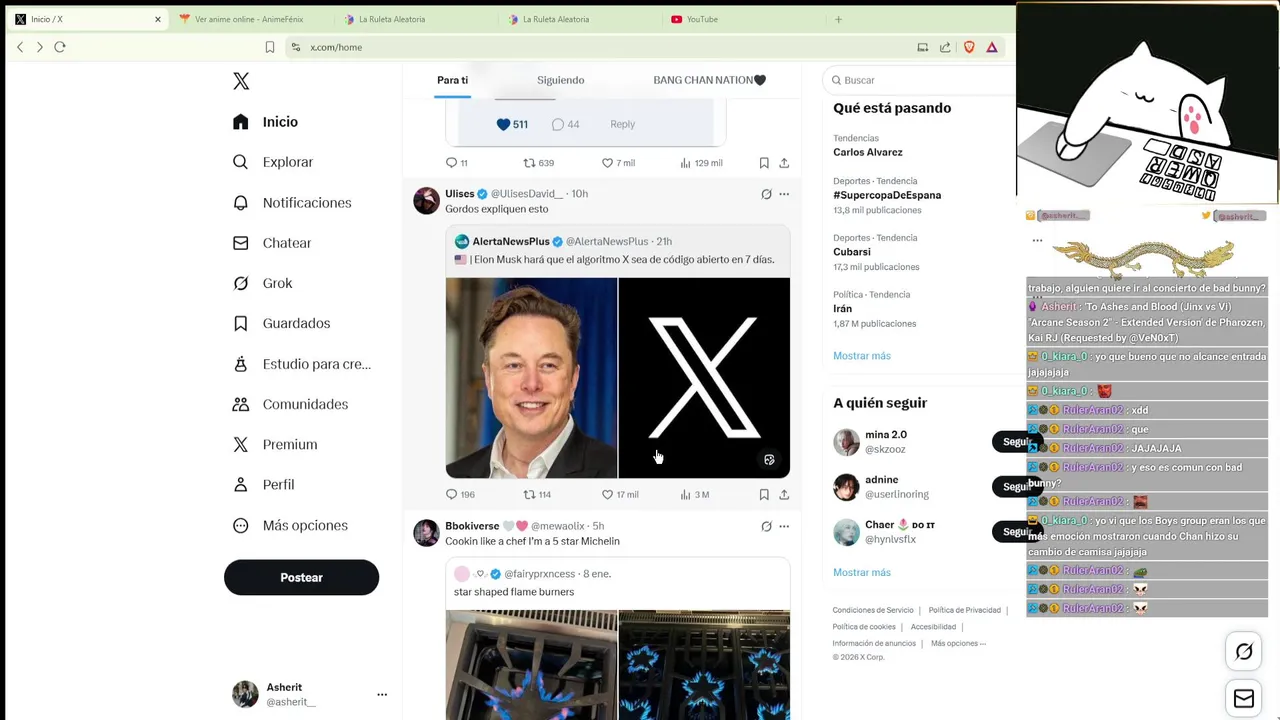Viewport: 1280px width, 720px height.
Task: Open Asherit account menu dots
Action: tap(382, 694)
